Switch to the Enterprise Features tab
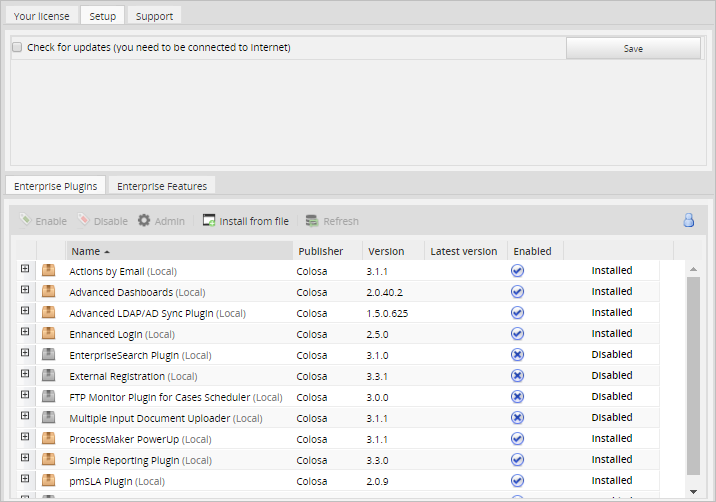716x502 pixels. (x=161, y=186)
